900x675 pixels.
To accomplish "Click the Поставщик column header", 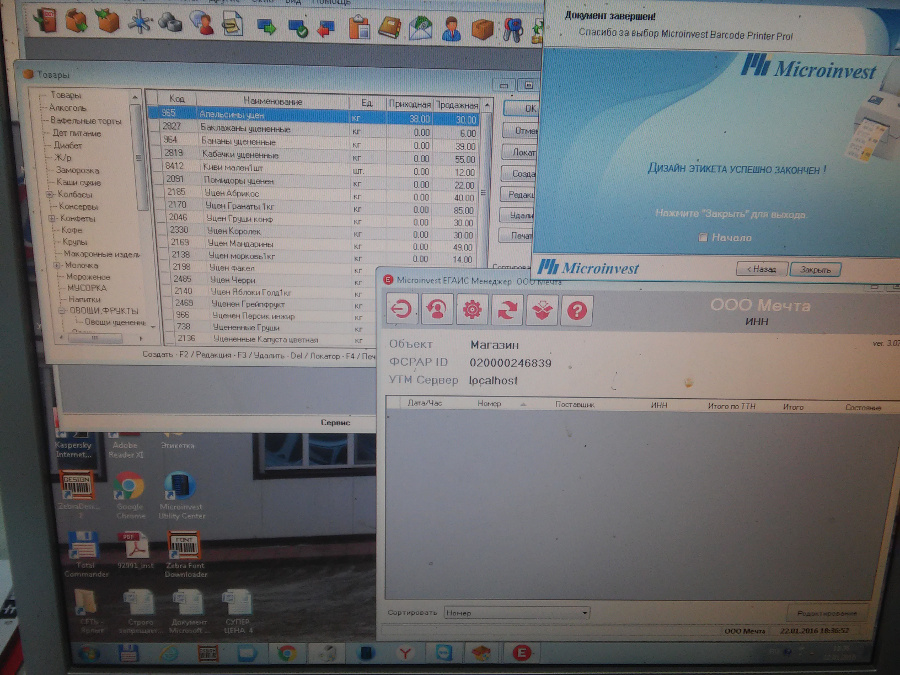I will (575, 405).
